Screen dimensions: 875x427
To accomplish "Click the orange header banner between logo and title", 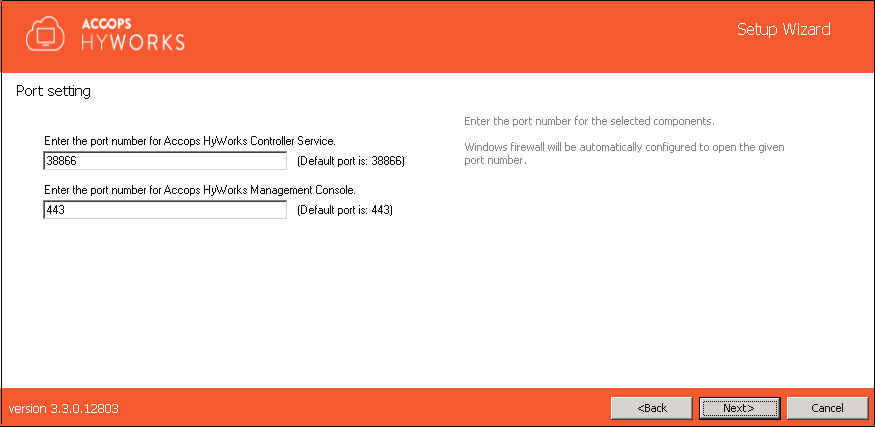I will click(x=458, y=36).
